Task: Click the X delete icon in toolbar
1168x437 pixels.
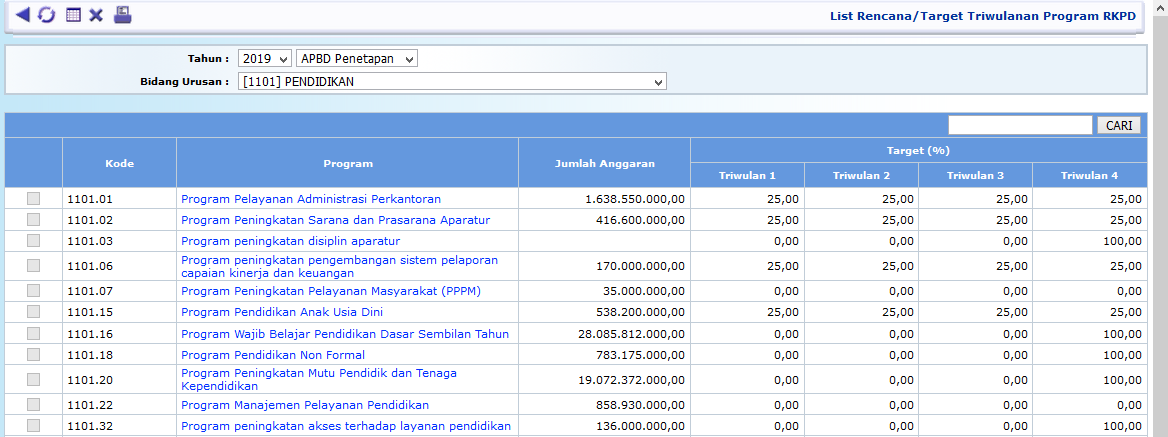Action: (96, 15)
